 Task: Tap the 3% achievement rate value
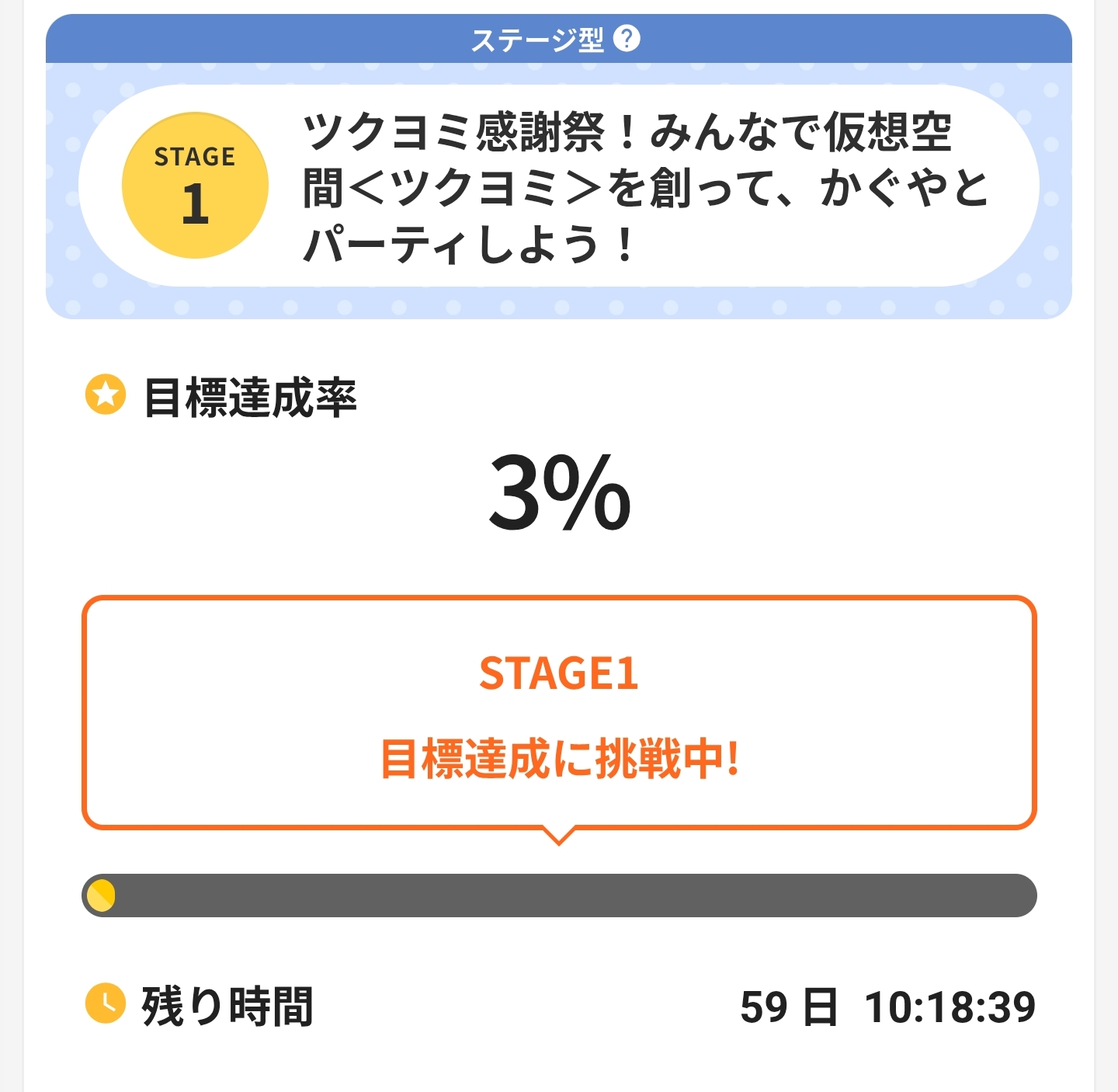click(x=559, y=494)
